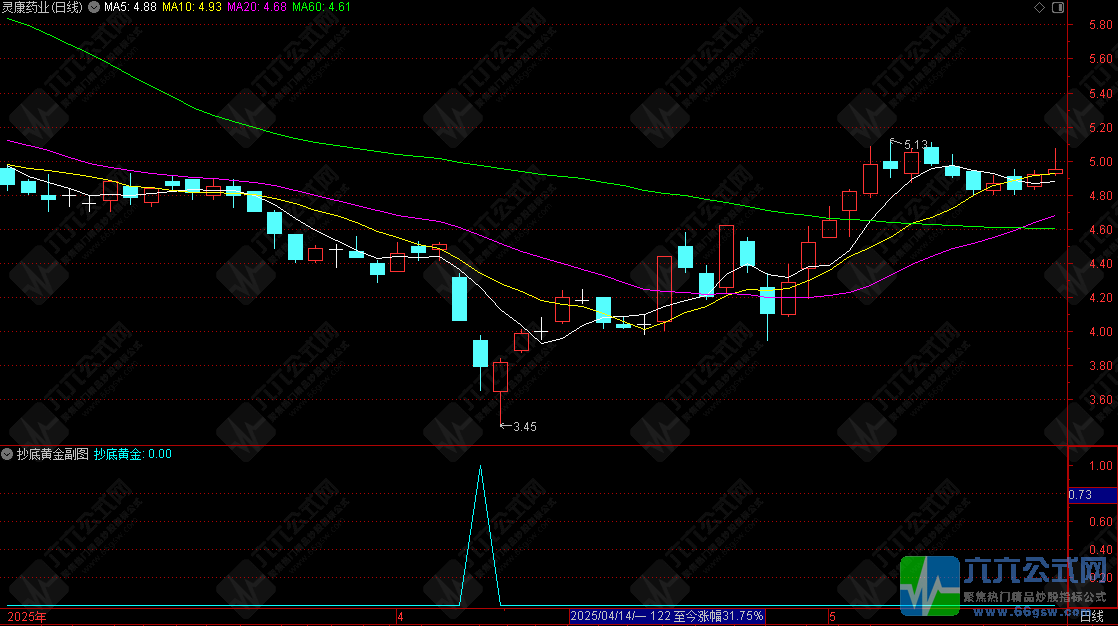This screenshot has width=1118, height=626.
Task: Click month 4 marker on time axis
Action: point(400,617)
